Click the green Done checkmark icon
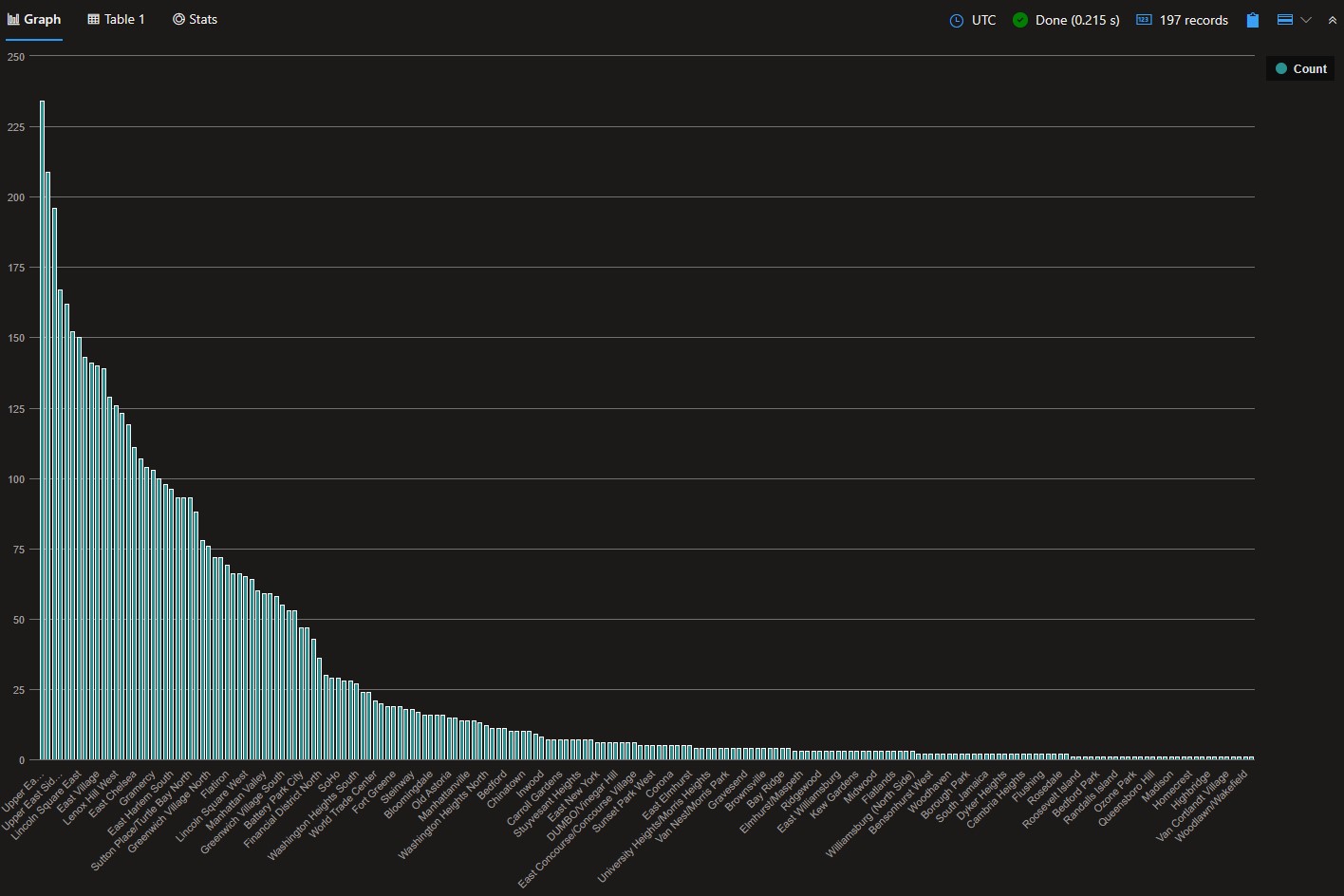The width and height of the screenshot is (1344, 896). tap(1020, 20)
